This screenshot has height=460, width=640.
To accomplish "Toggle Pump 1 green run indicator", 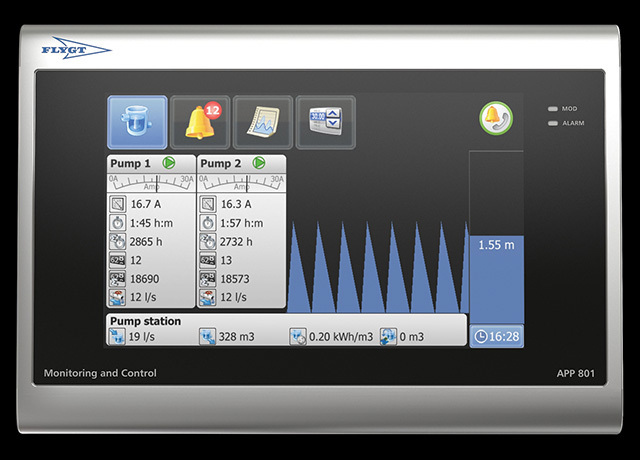I will point(168,162).
